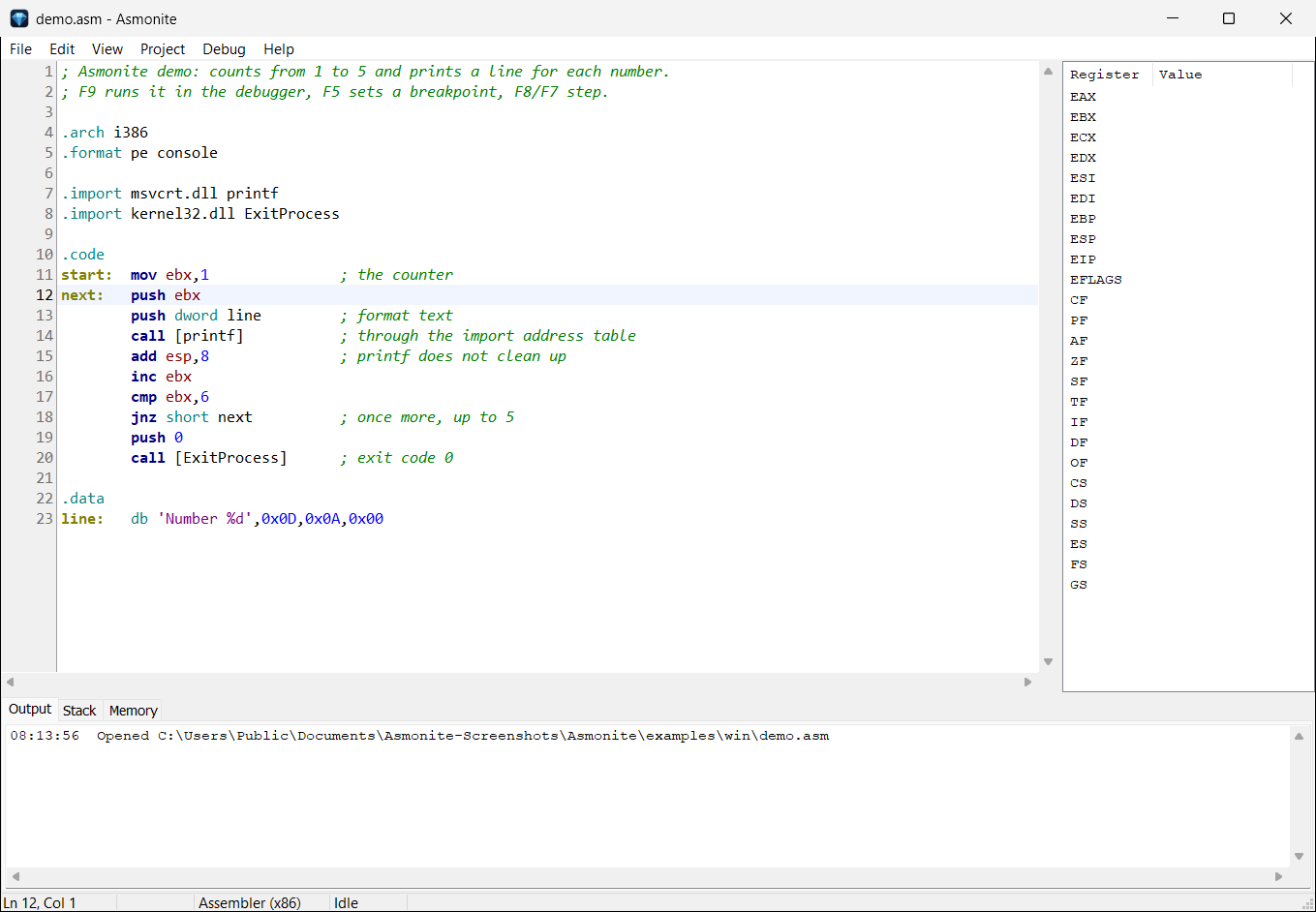
Task: Click the Output pane scroll-down arrow
Action: pyautogui.click(x=1300, y=857)
